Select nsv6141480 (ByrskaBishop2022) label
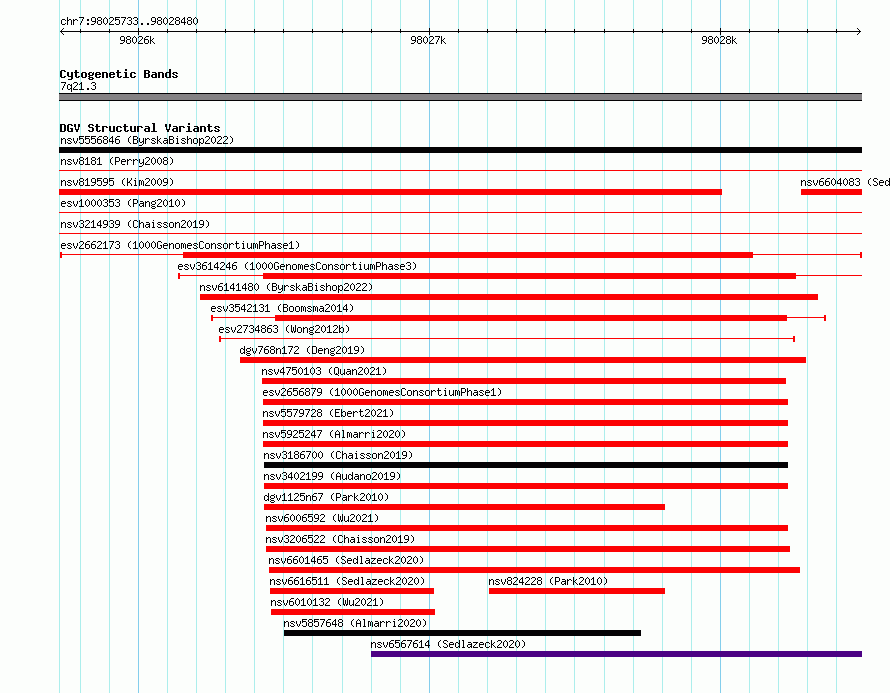Viewport: 890px width, 693px height. click(x=286, y=287)
